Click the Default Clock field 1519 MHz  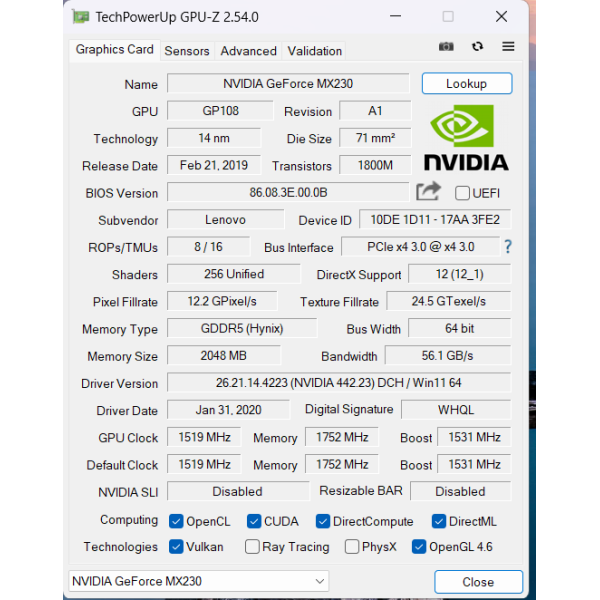(204, 464)
